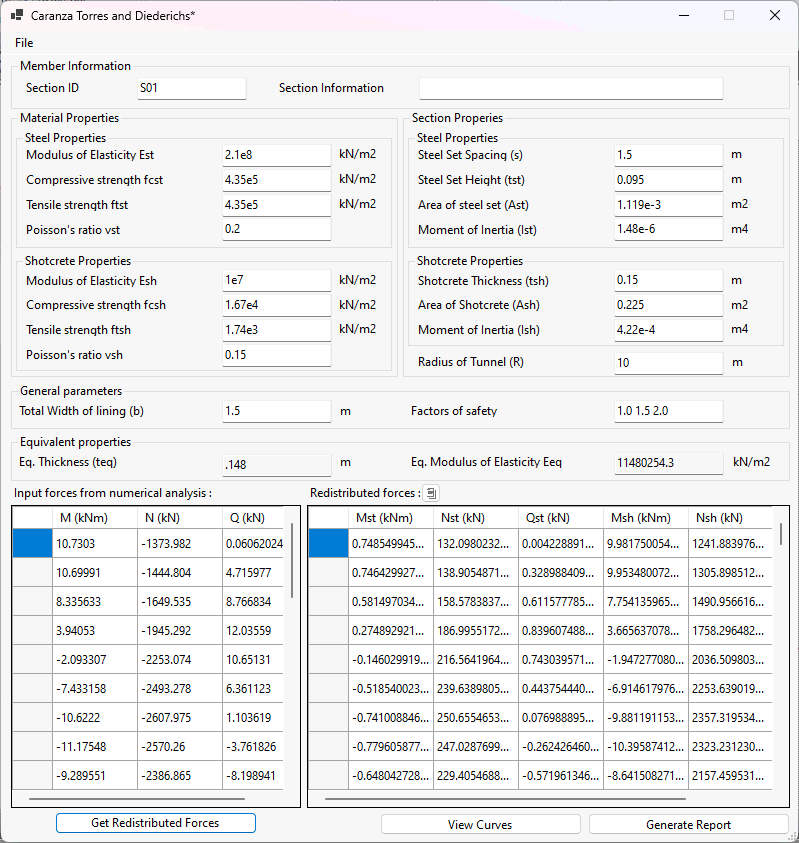Click redistributed forces table horizontal scrollbar
Viewport: 799px width, 843px height.
click(505, 798)
